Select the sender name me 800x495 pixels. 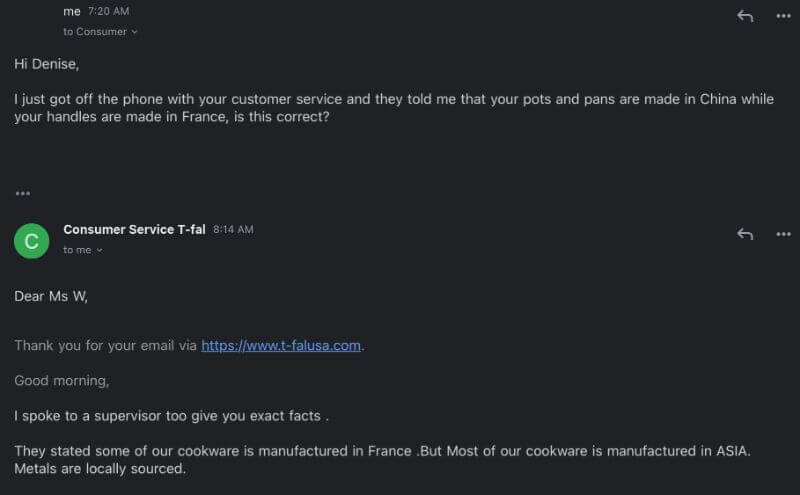coord(72,11)
